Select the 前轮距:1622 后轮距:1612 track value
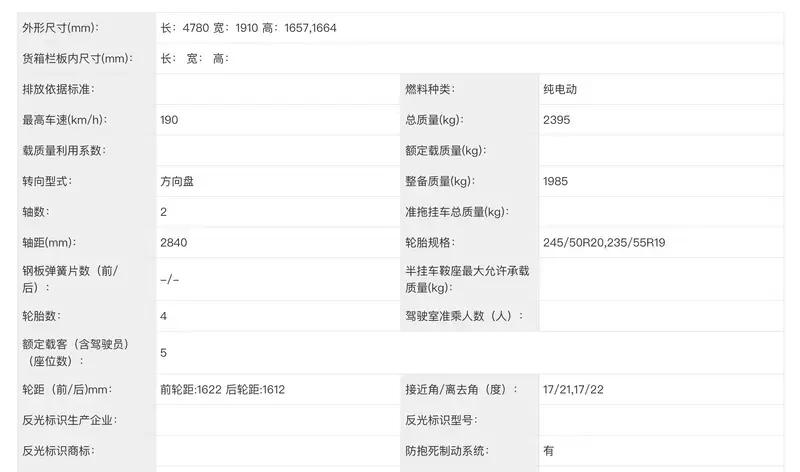Viewport: 800px width, 472px height. click(222, 389)
